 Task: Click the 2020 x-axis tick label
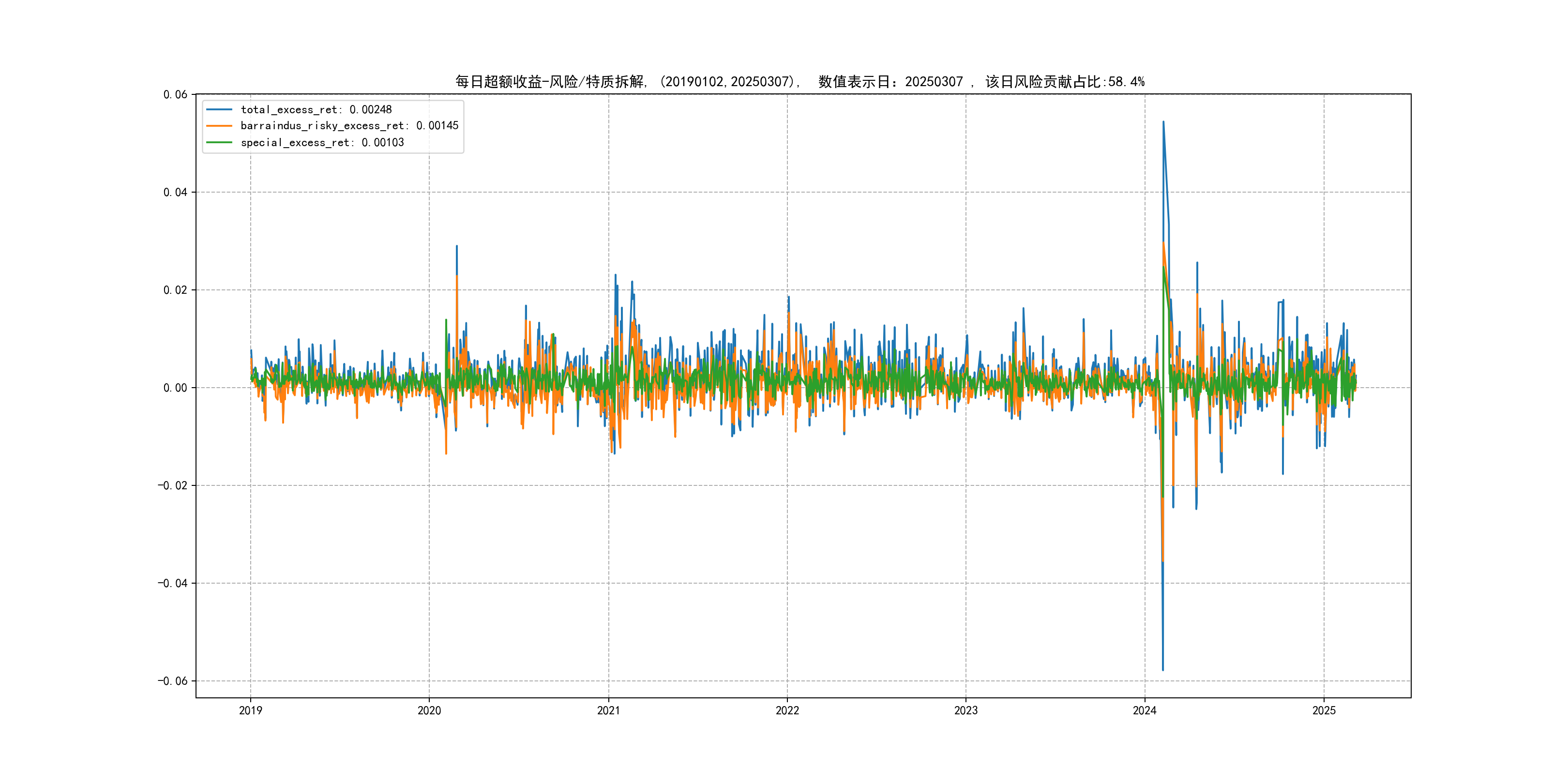point(429,710)
